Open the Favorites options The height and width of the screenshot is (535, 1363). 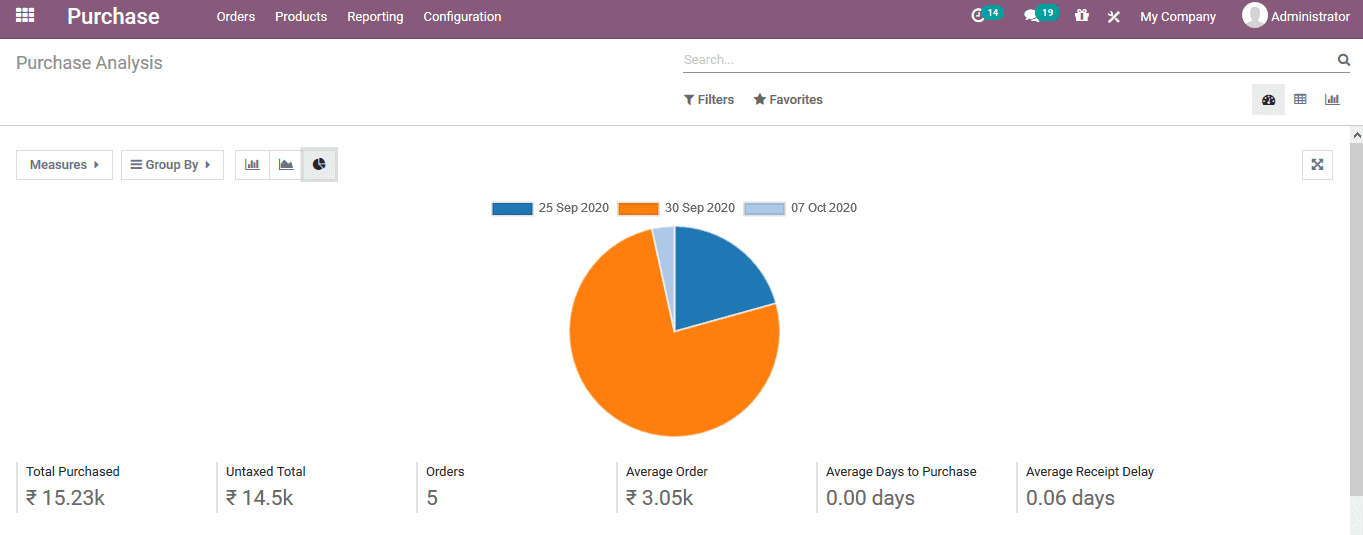(788, 100)
